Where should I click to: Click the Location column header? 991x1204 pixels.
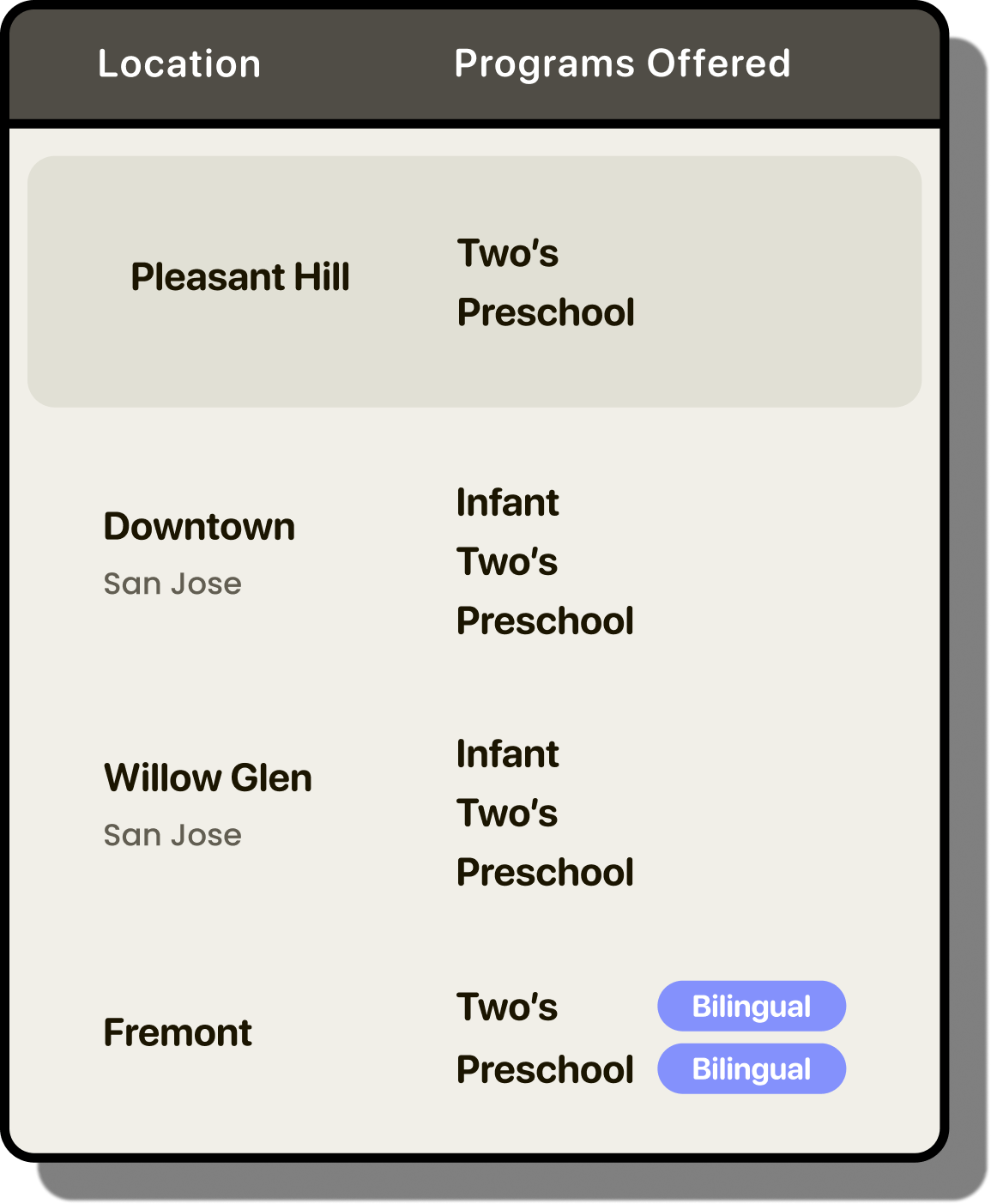tap(179, 64)
